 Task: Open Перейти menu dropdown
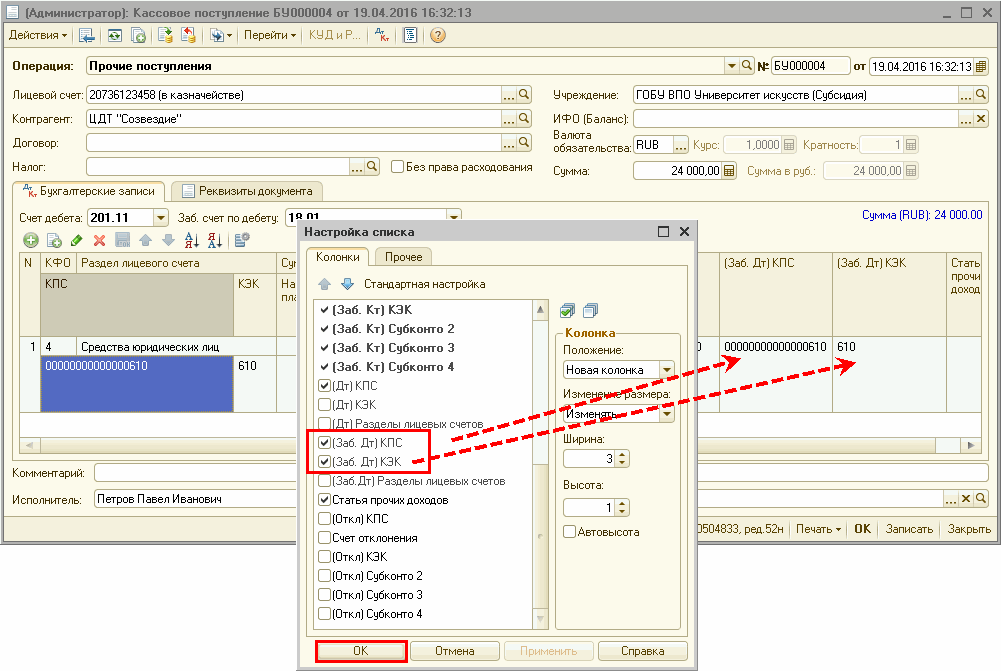point(270,35)
